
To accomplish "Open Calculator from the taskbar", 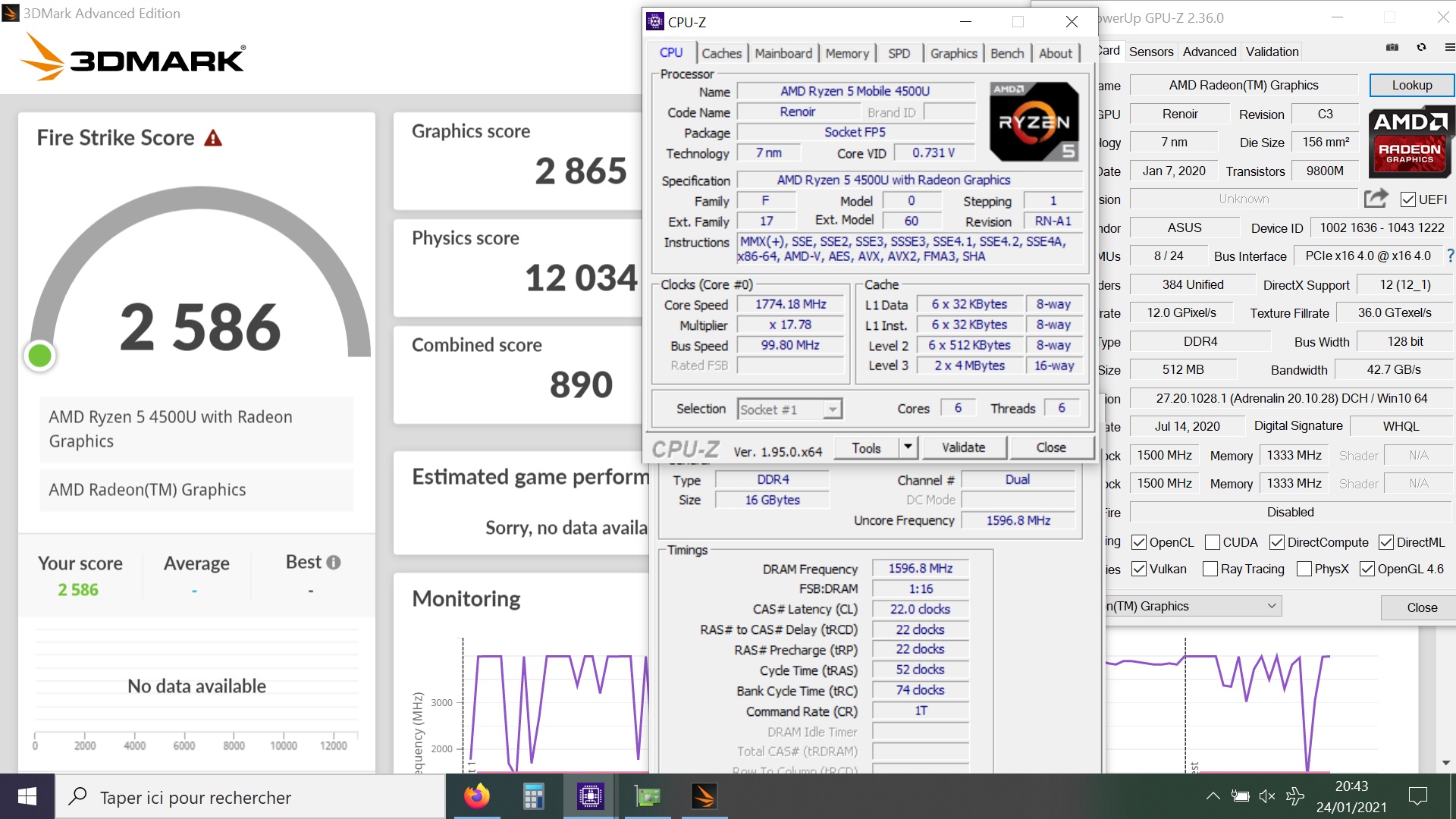I will [x=534, y=796].
